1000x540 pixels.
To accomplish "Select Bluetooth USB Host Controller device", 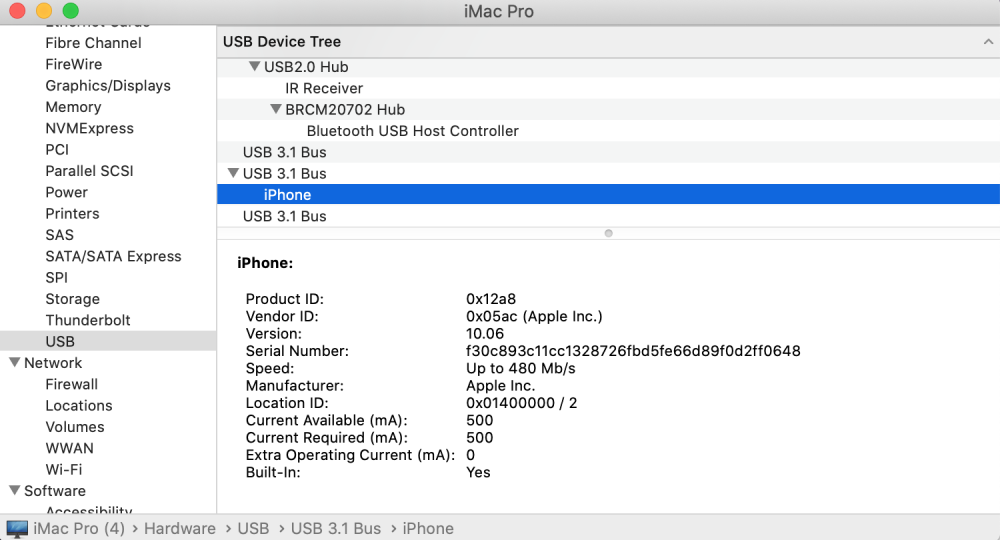I will click(608, 131).
